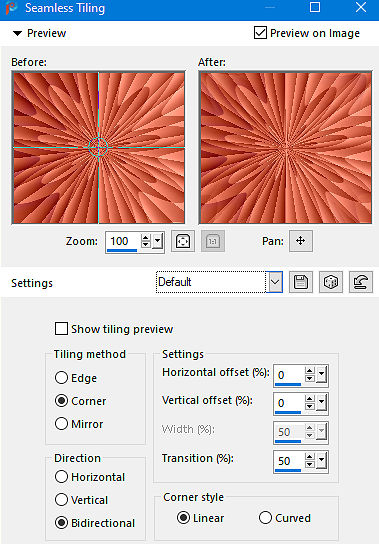Toggle the Preview on Image checkbox

260,33
